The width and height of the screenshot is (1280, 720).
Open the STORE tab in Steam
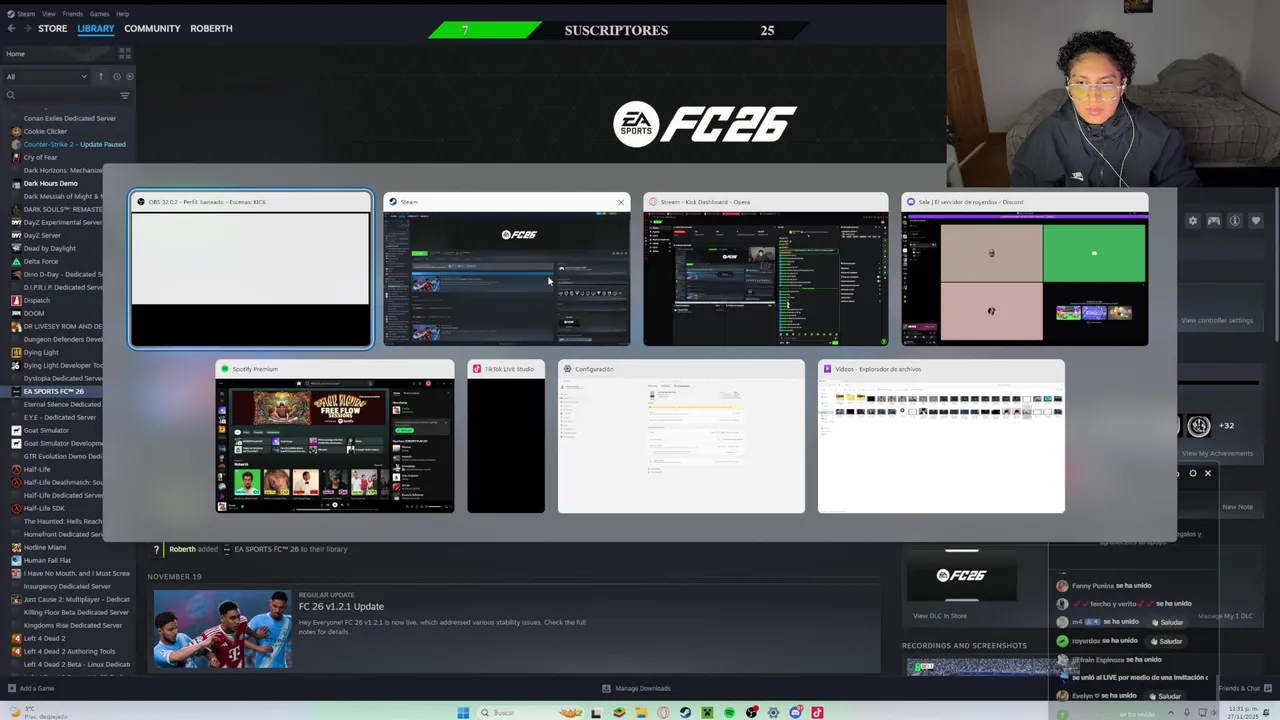pos(52,28)
